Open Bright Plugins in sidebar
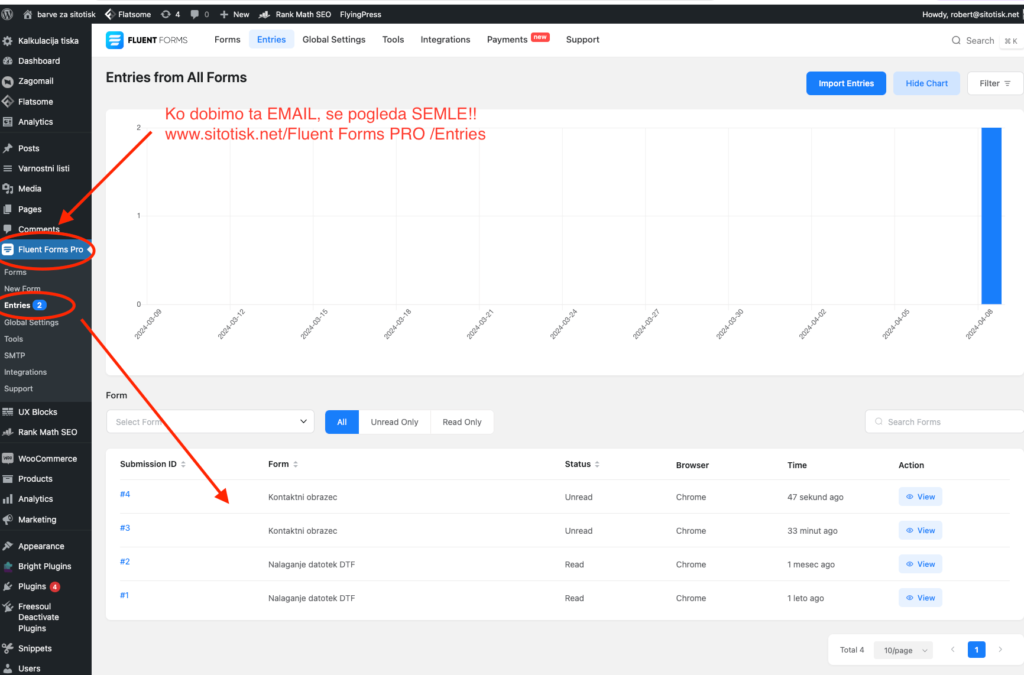The height and width of the screenshot is (675, 1024). point(46,566)
